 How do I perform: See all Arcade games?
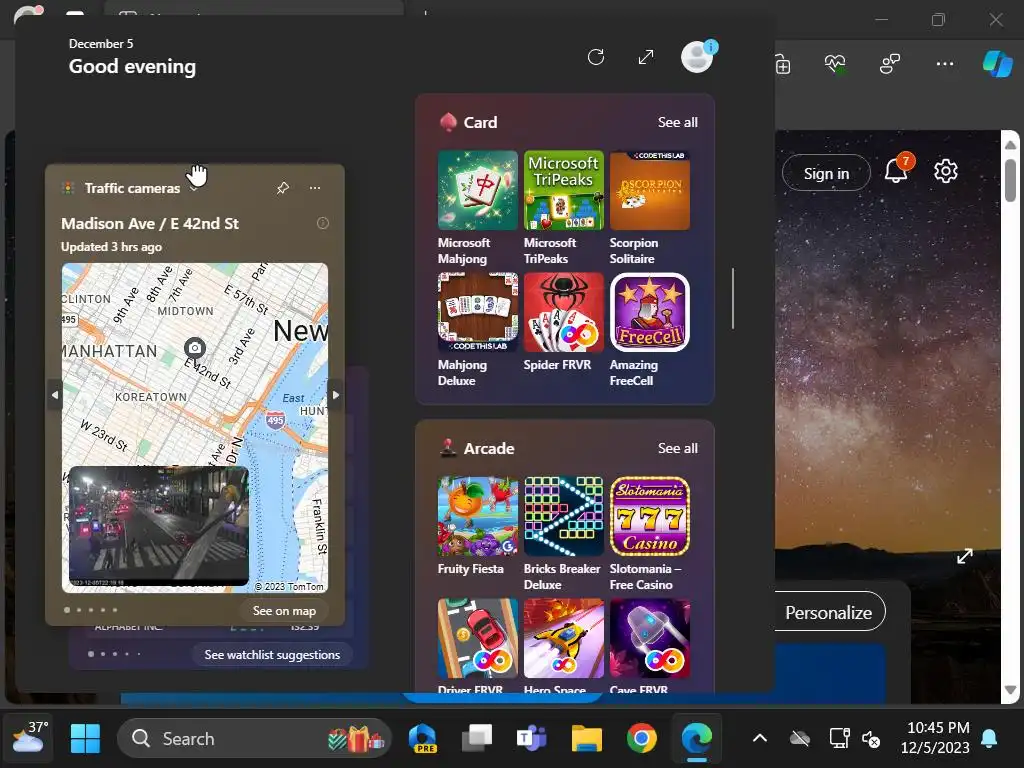coord(677,448)
